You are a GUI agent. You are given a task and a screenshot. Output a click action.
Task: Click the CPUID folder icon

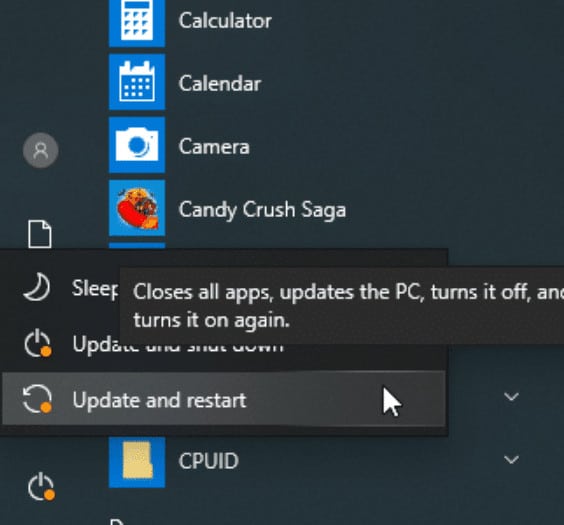coord(137,461)
